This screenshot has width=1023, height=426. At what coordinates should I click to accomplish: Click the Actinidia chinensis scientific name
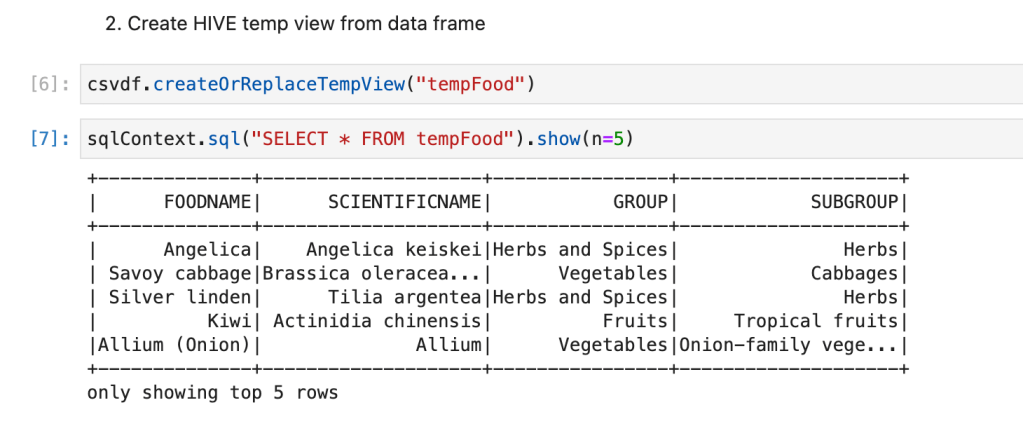point(378,321)
